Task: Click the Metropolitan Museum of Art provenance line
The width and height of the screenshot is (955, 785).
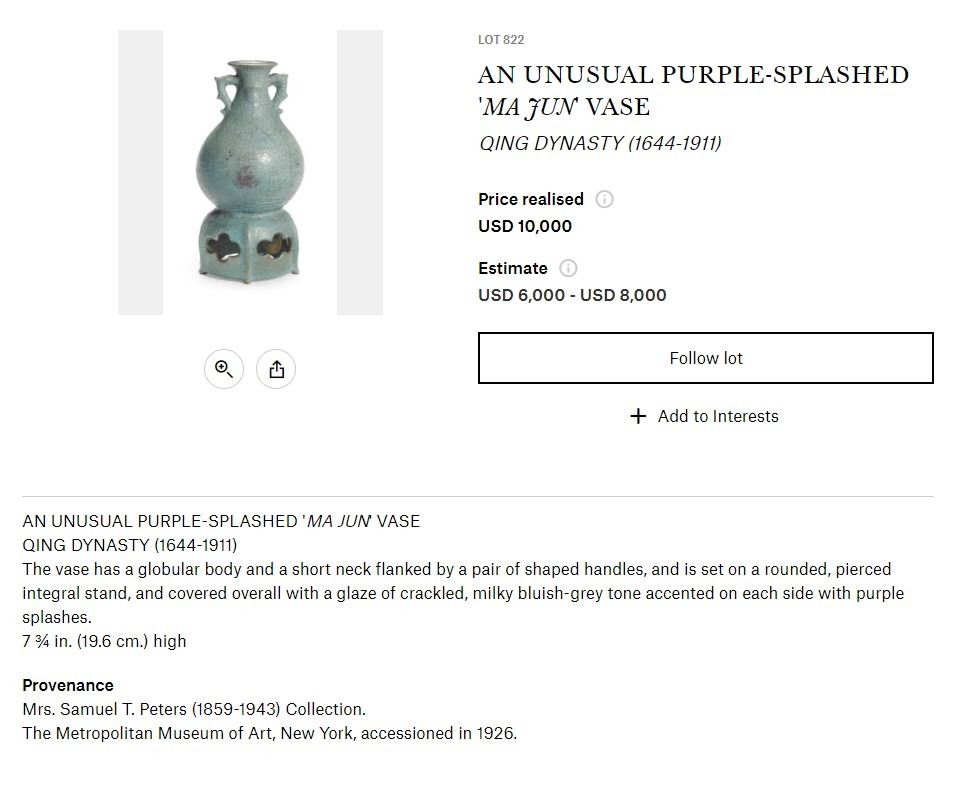Action: pos(269,733)
